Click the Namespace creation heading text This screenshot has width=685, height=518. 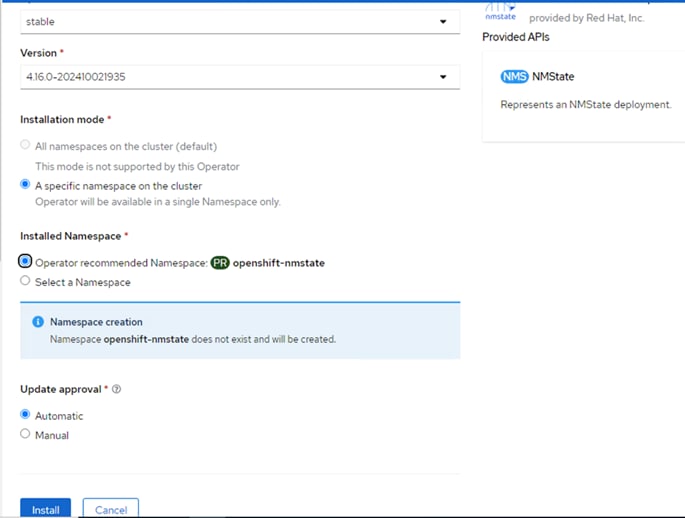[x=96, y=322]
